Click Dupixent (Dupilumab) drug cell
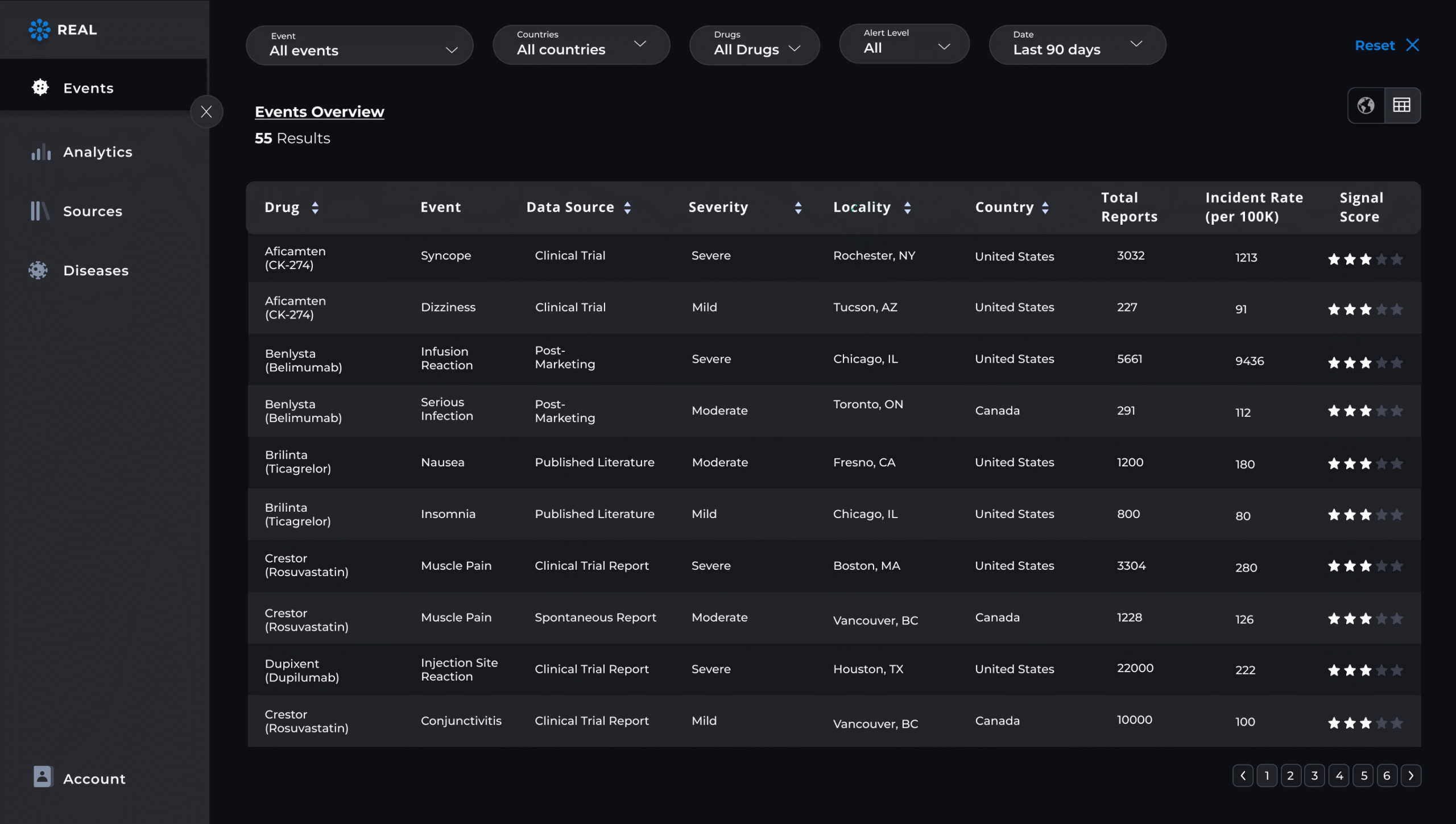 pyautogui.click(x=302, y=670)
